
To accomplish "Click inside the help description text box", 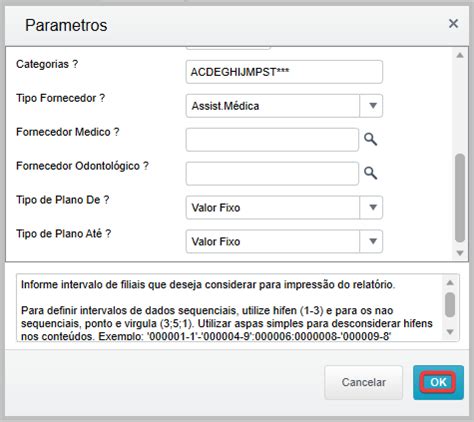I will pos(230,308).
